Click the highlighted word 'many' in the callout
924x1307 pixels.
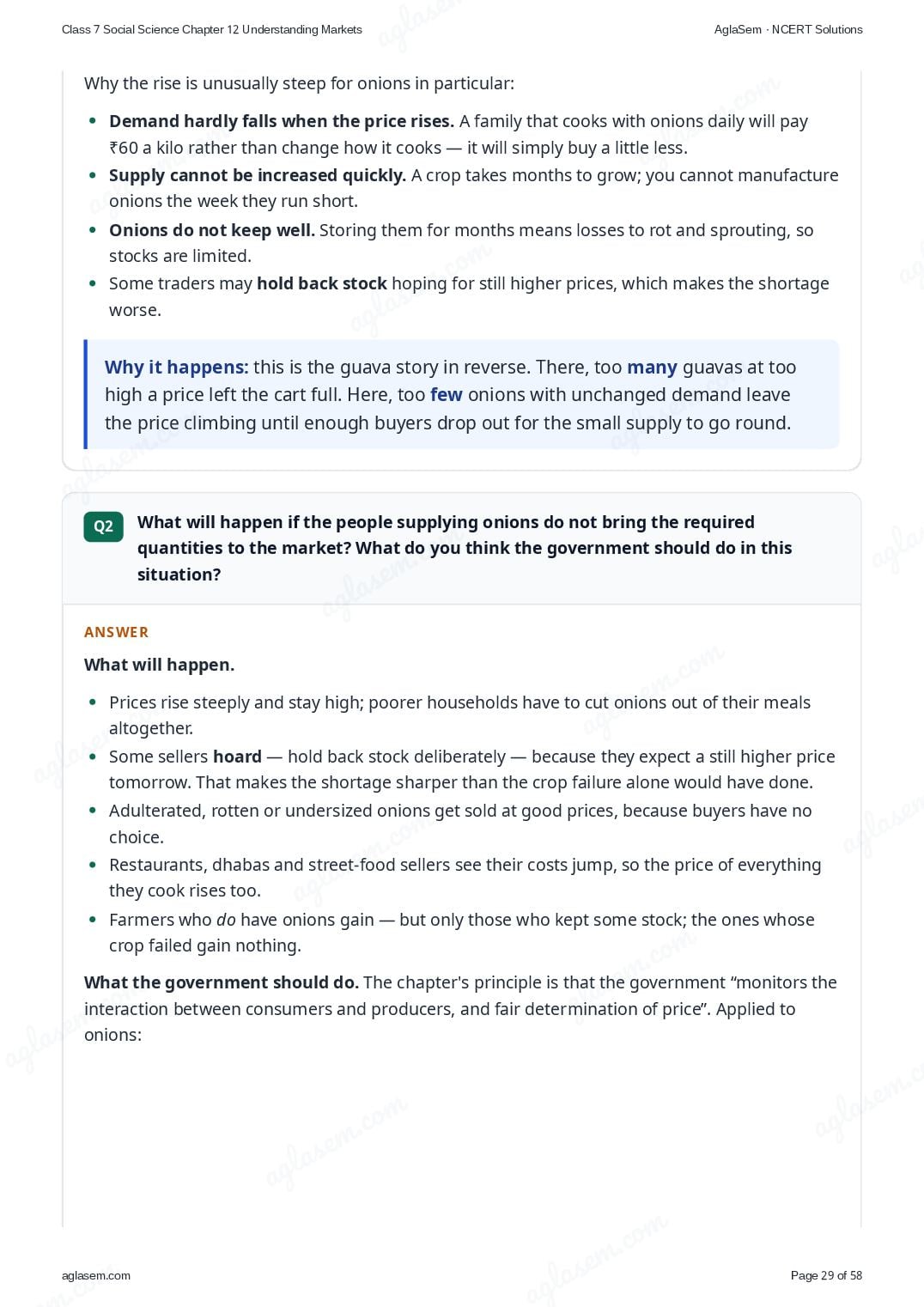tap(653, 368)
